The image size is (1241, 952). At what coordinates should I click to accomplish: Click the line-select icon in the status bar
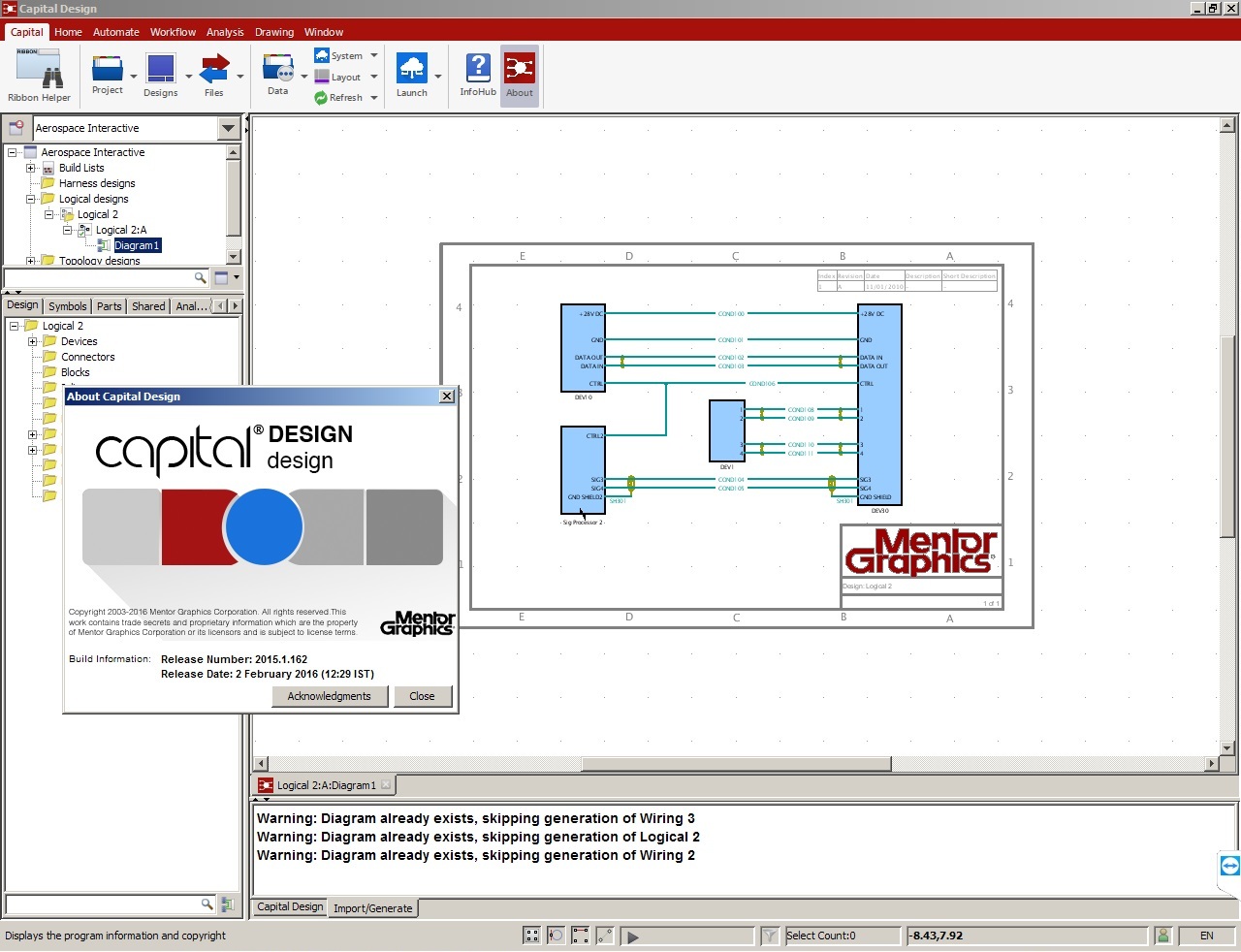tap(604, 936)
